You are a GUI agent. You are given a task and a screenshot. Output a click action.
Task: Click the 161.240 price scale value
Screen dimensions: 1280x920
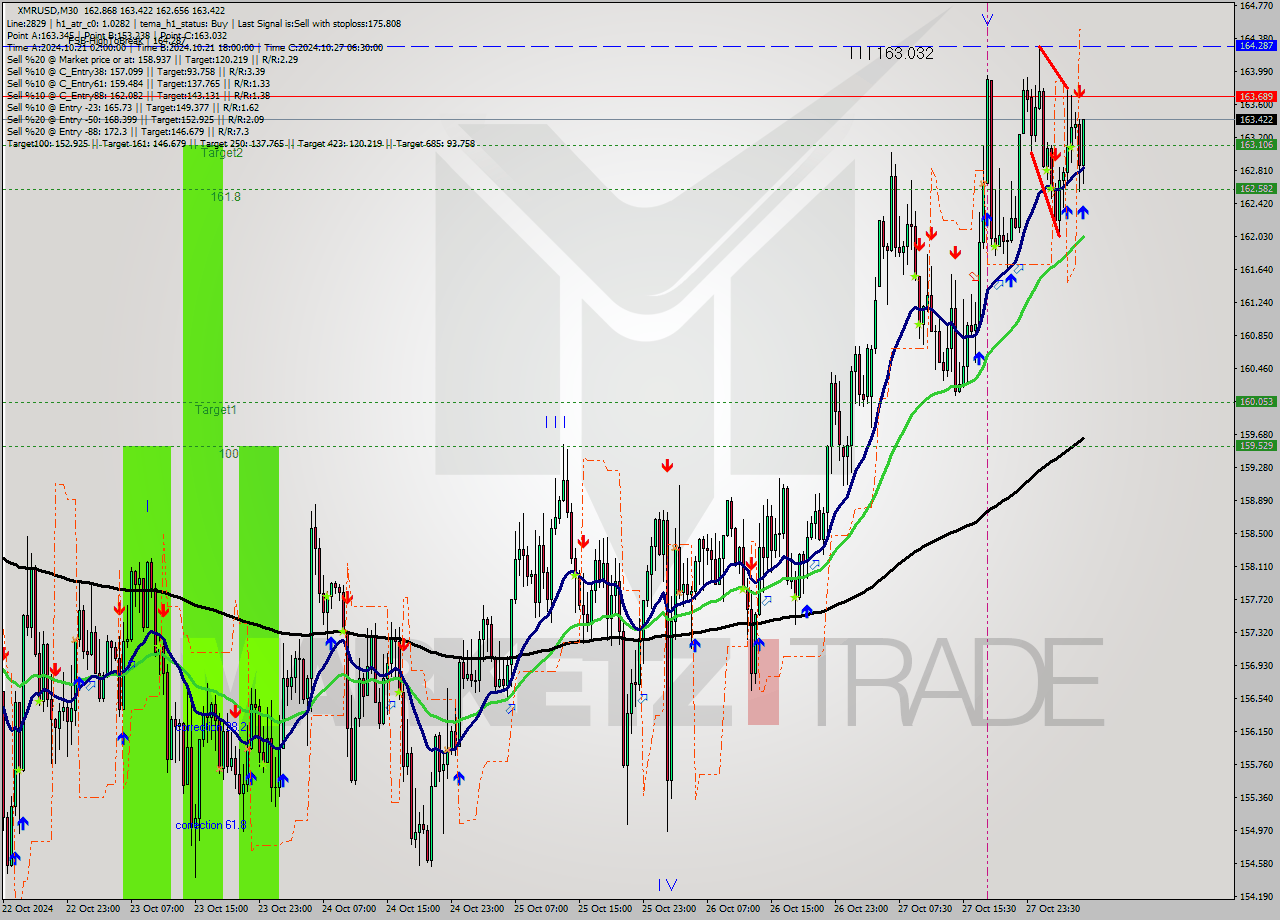pos(1256,302)
